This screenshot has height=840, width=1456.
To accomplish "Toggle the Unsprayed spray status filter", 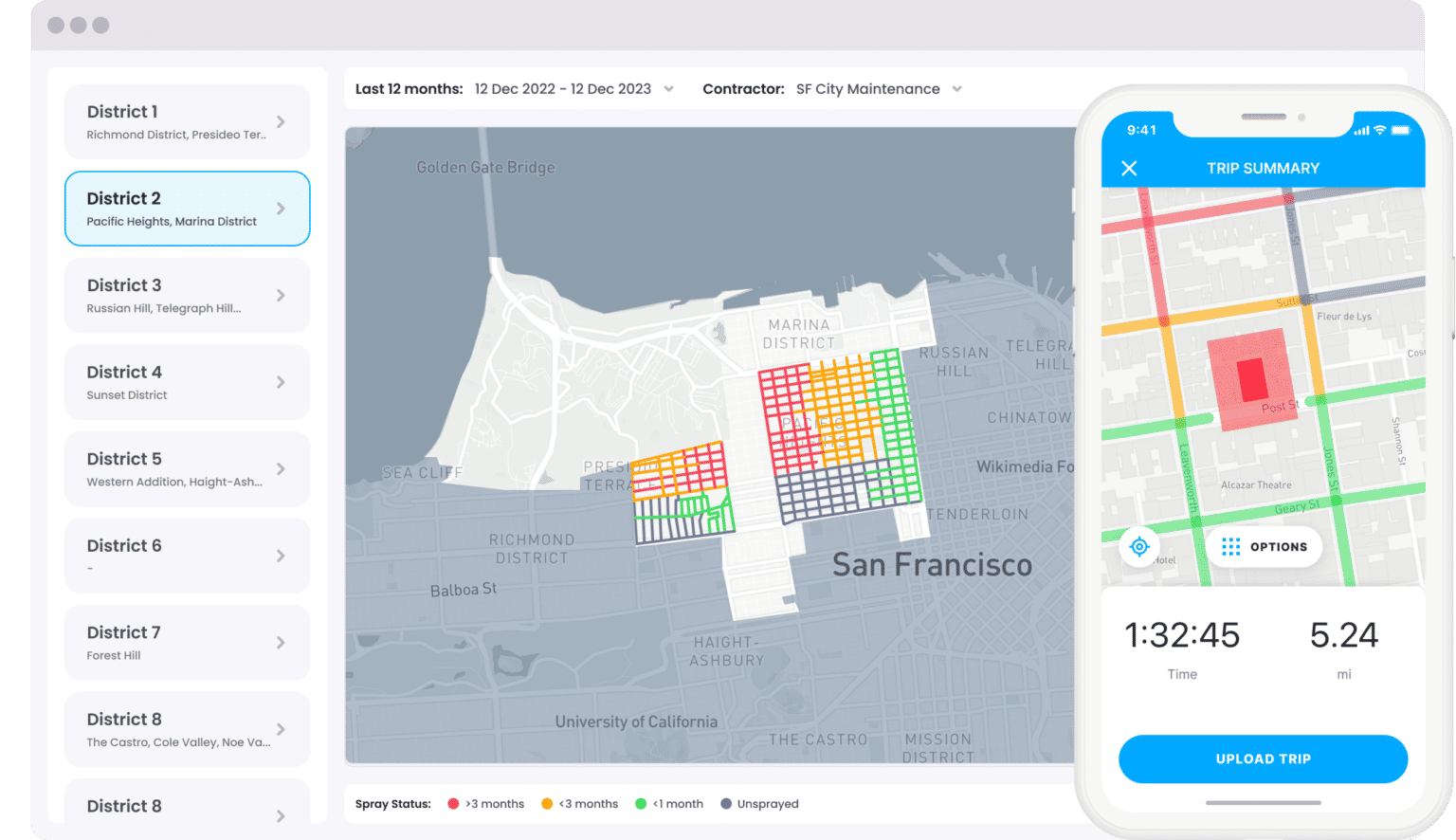I will pyautogui.click(x=725, y=803).
